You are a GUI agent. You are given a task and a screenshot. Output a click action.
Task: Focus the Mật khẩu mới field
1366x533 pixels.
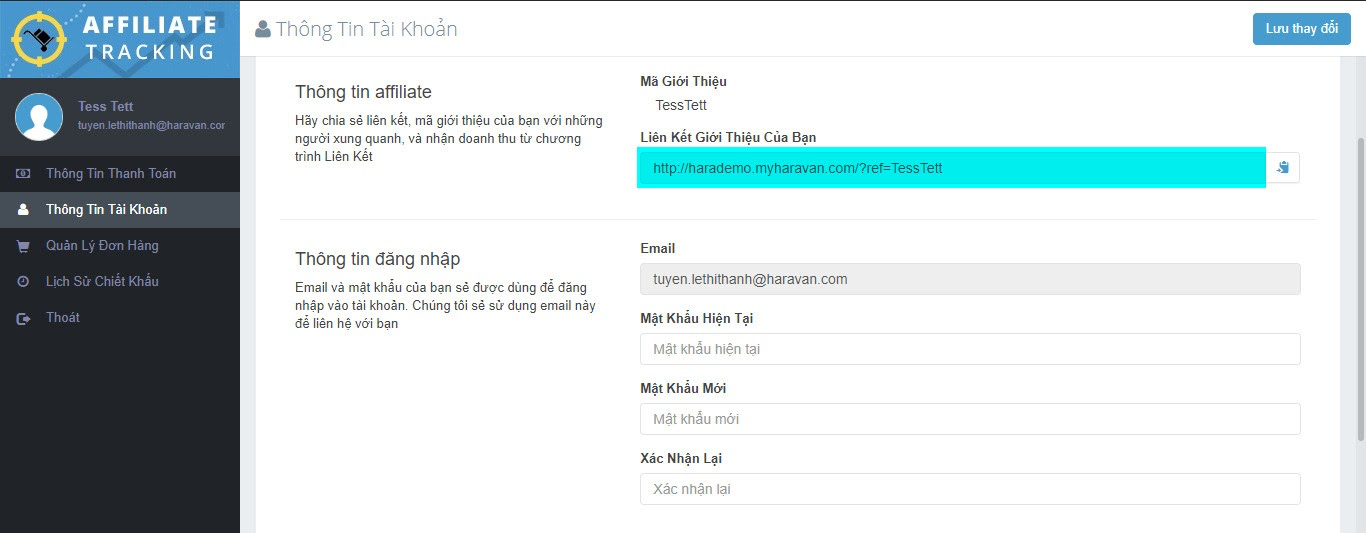click(x=970, y=419)
